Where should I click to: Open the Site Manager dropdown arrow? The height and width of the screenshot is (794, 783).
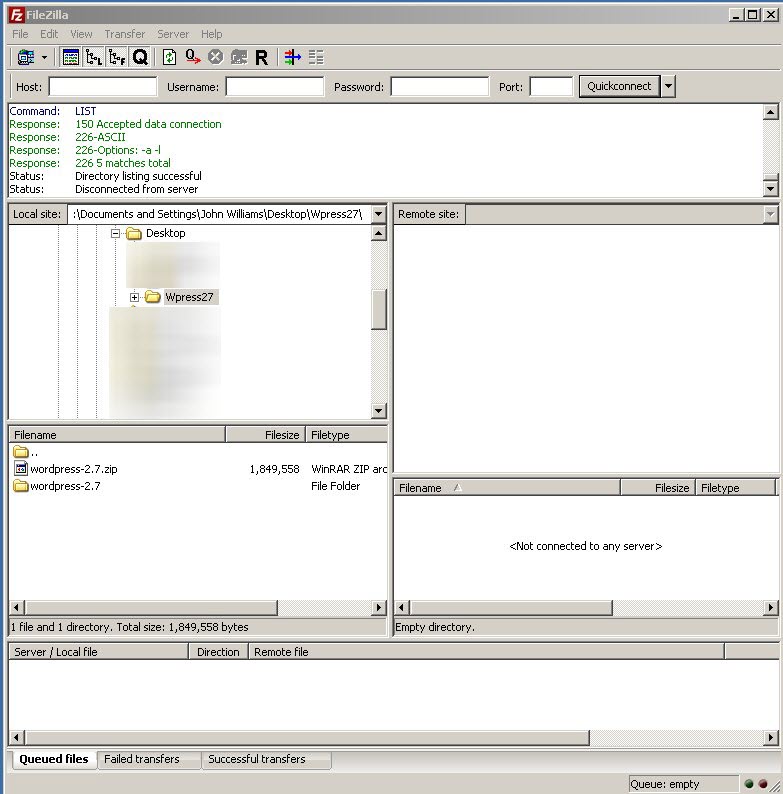coord(44,58)
